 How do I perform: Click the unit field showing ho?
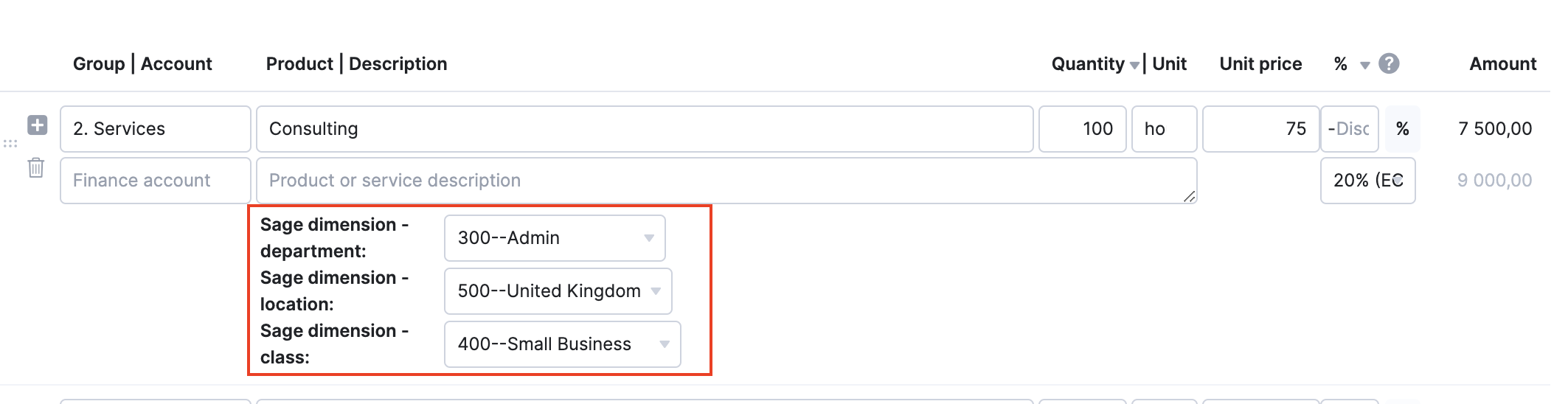1165,129
